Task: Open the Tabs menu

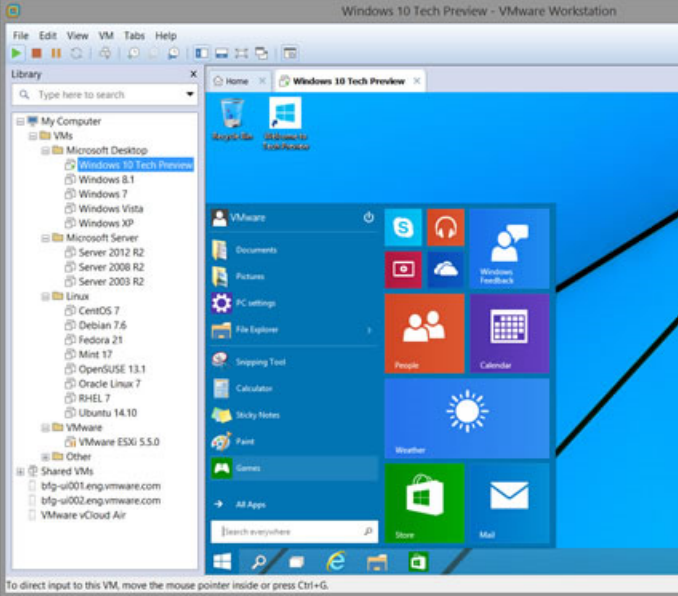Action: coord(134,35)
